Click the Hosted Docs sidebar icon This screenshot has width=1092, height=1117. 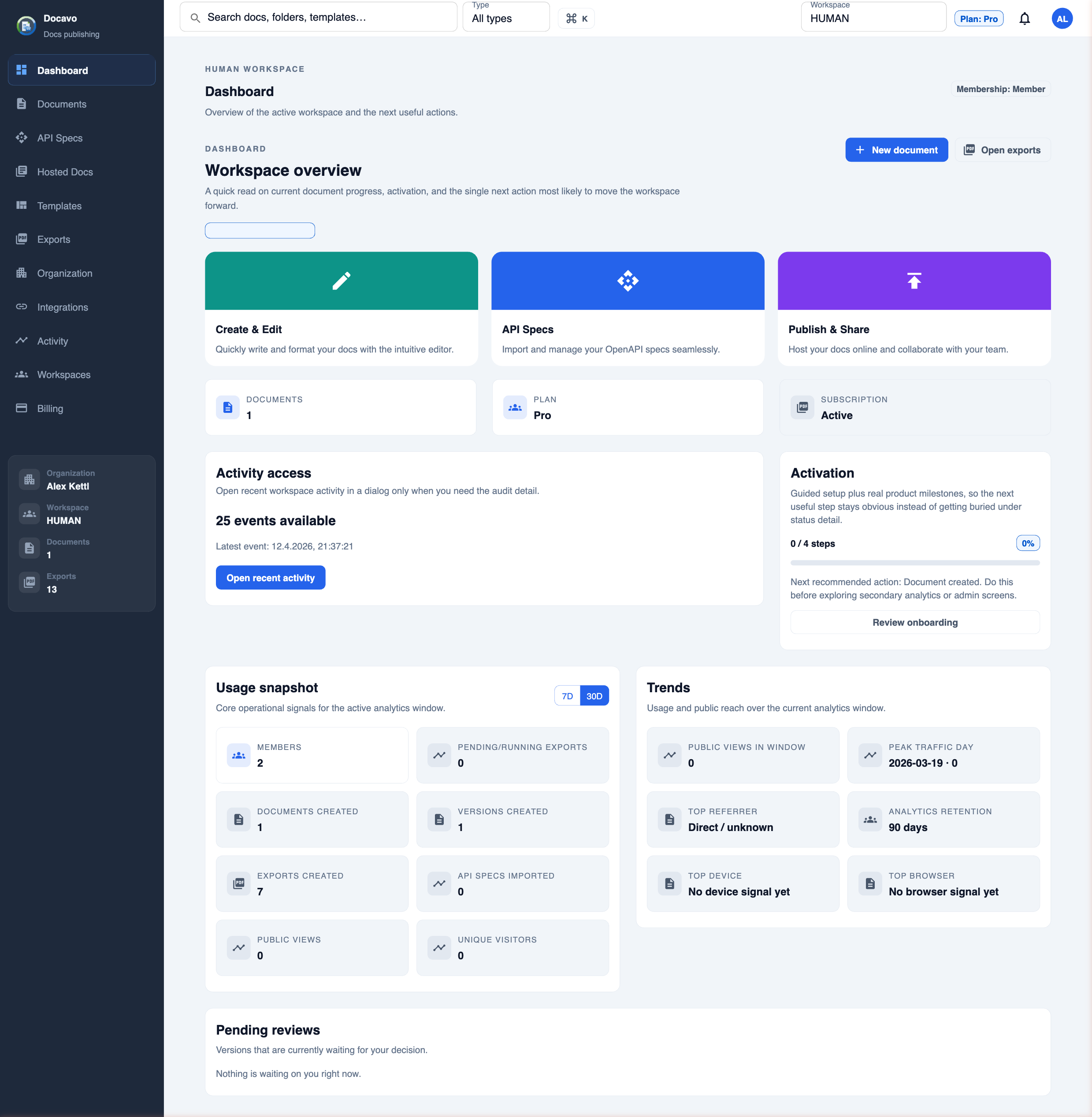click(22, 171)
